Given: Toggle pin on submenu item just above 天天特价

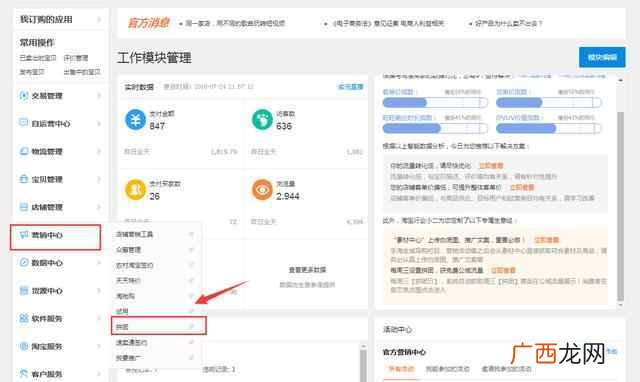Looking at the screenshot, I should point(191,265).
